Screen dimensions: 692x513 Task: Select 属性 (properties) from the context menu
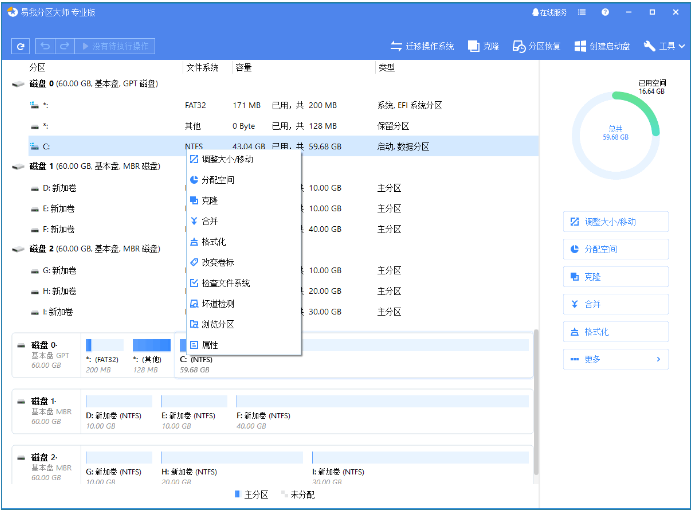(209, 344)
